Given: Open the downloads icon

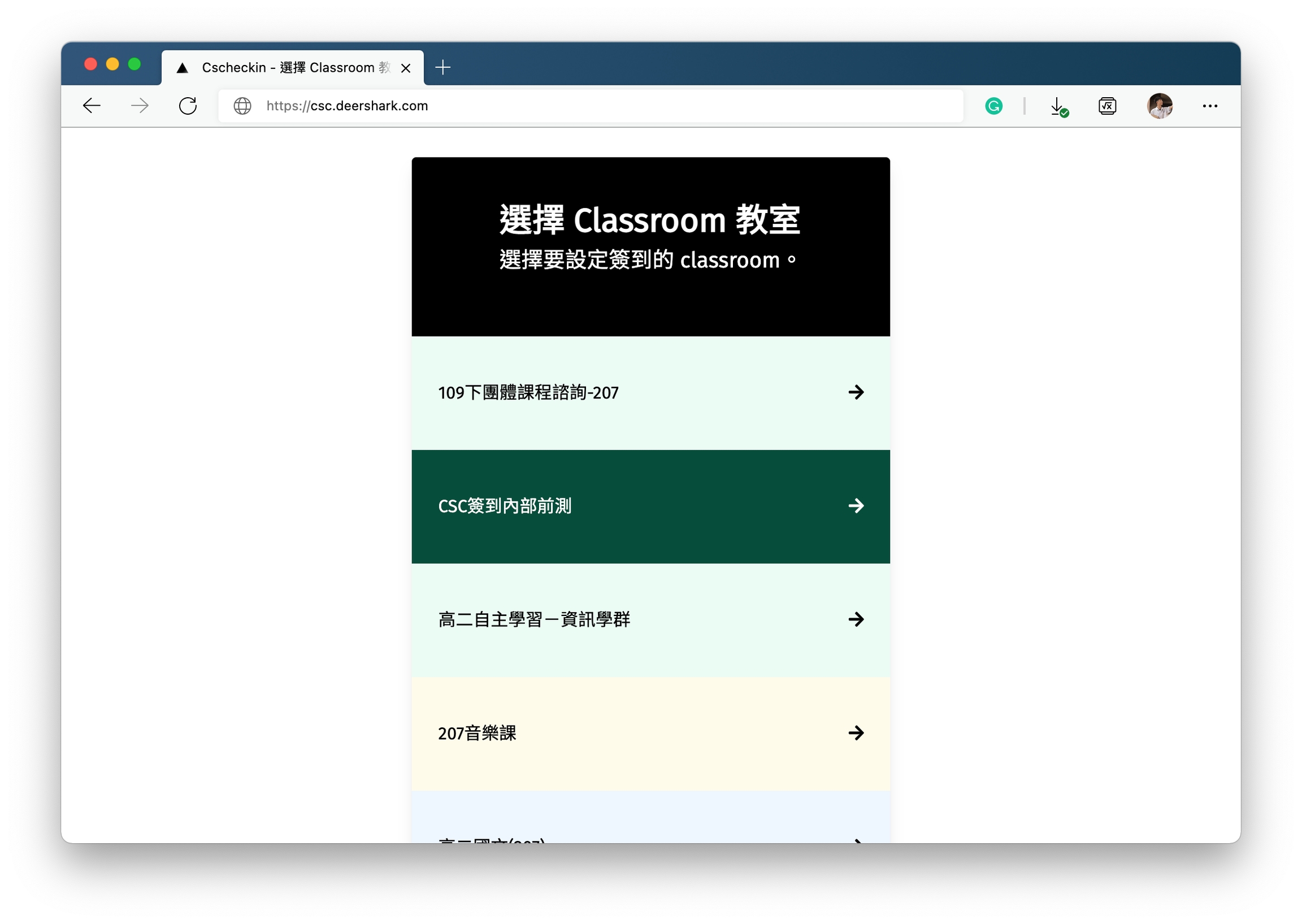Looking at the screenshot, I should (1057, 106).
